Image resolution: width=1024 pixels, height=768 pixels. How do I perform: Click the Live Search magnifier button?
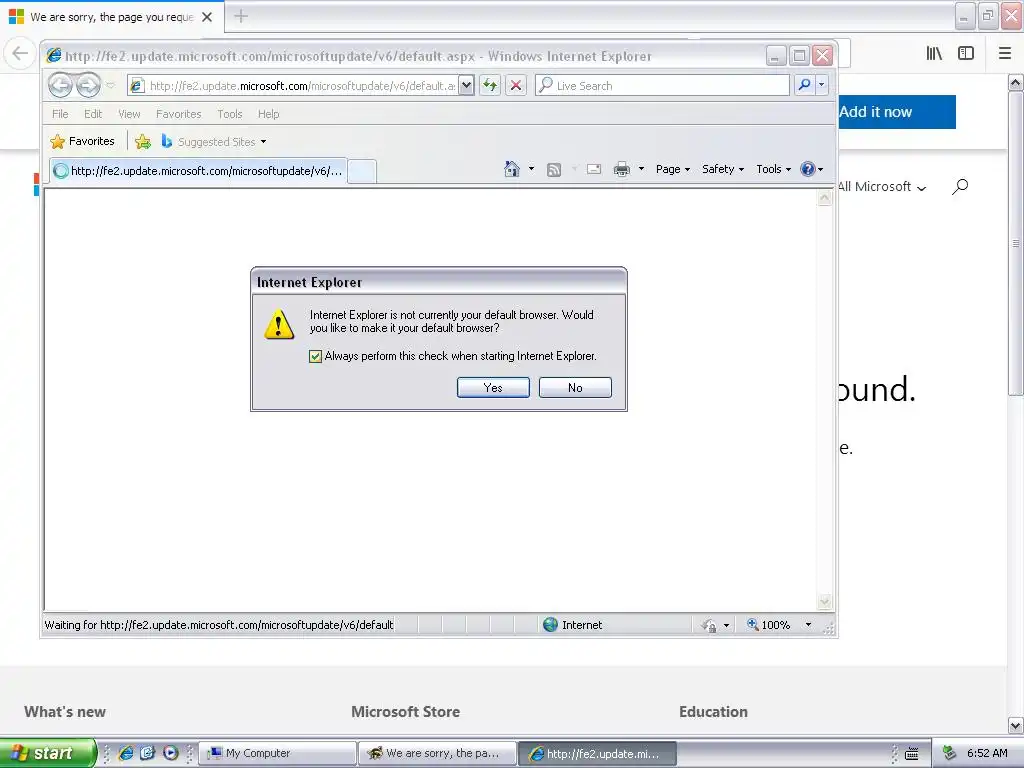click(805, 85)
